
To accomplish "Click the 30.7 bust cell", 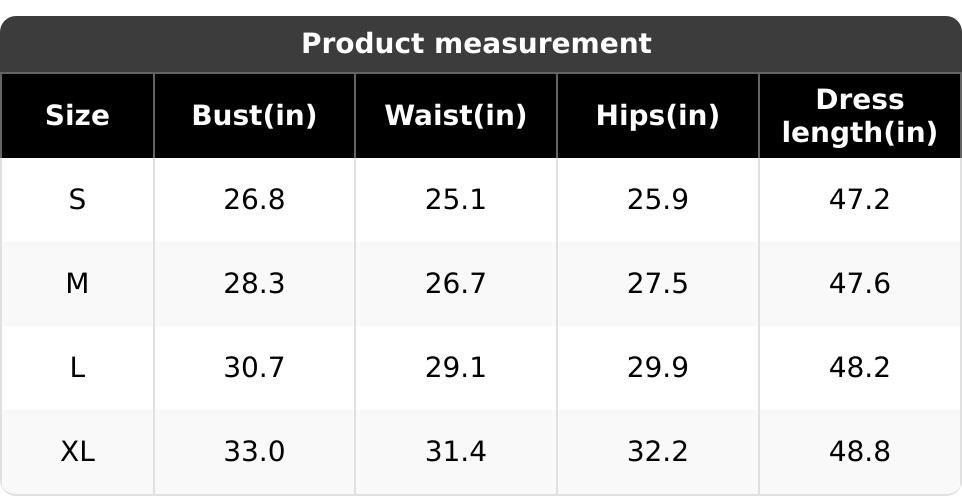I will pyautogui.click(x=254, y=368).
